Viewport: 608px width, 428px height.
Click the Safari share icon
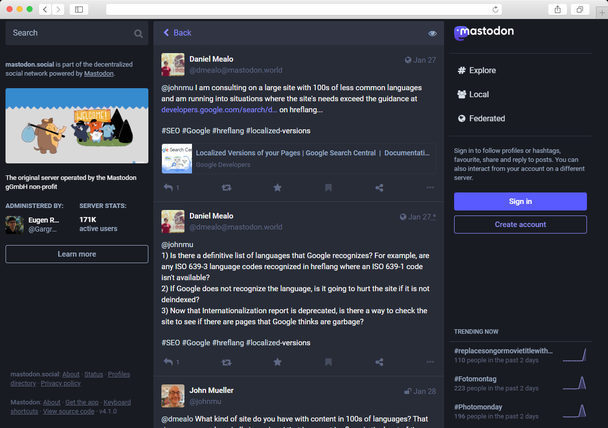point(558,9)
